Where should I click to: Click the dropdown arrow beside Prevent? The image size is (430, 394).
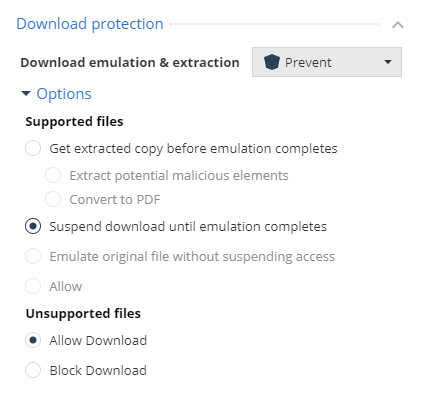coord(387,62)
